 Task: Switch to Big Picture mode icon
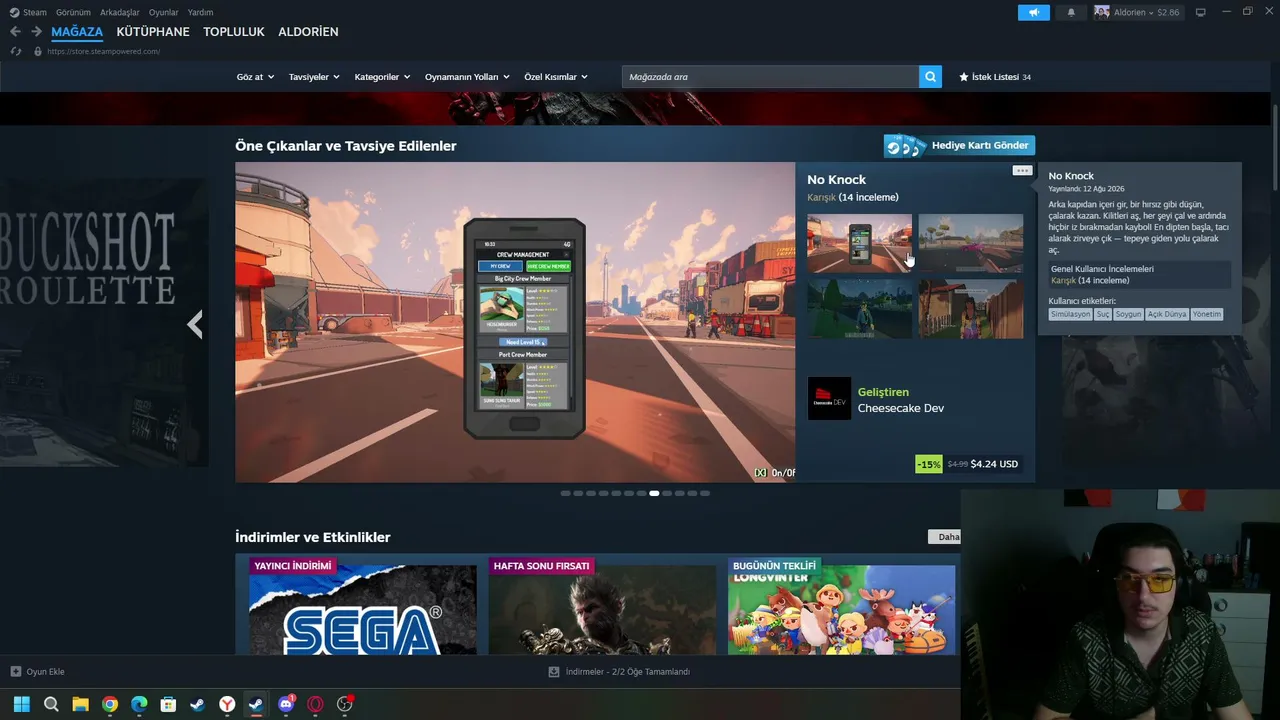pyautogui.click(x=1201, y=12)
